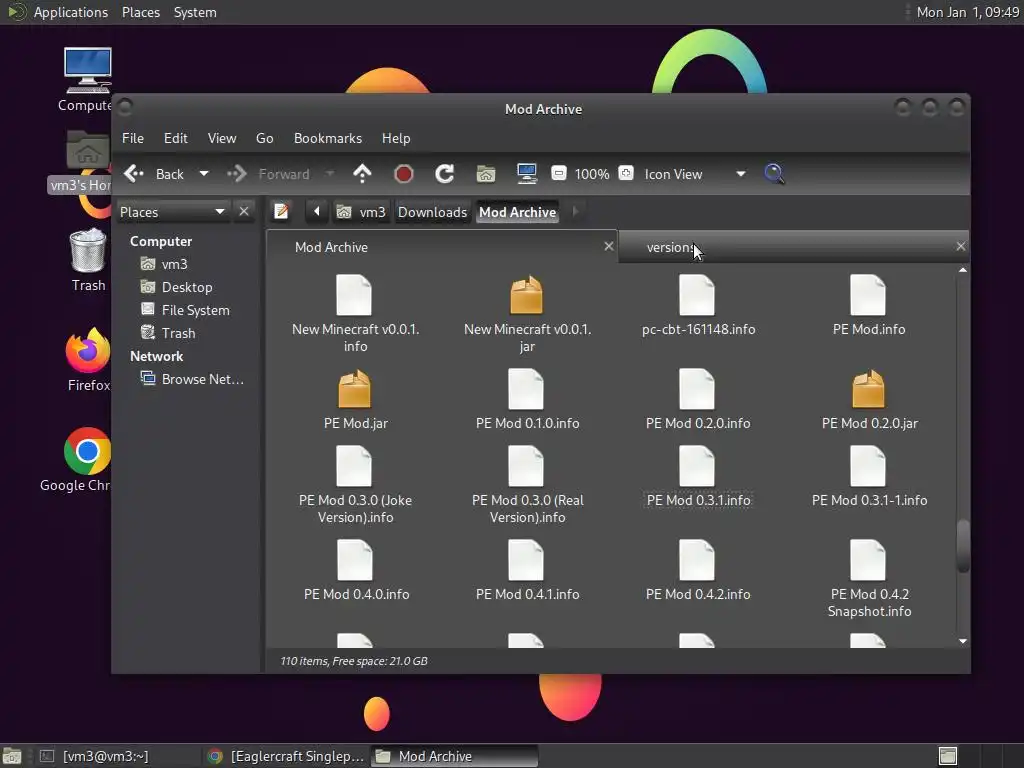Switch to Eaglercraft Chrome taskbar item
This screenshot has height=768, width=1024.
(285, 756)
